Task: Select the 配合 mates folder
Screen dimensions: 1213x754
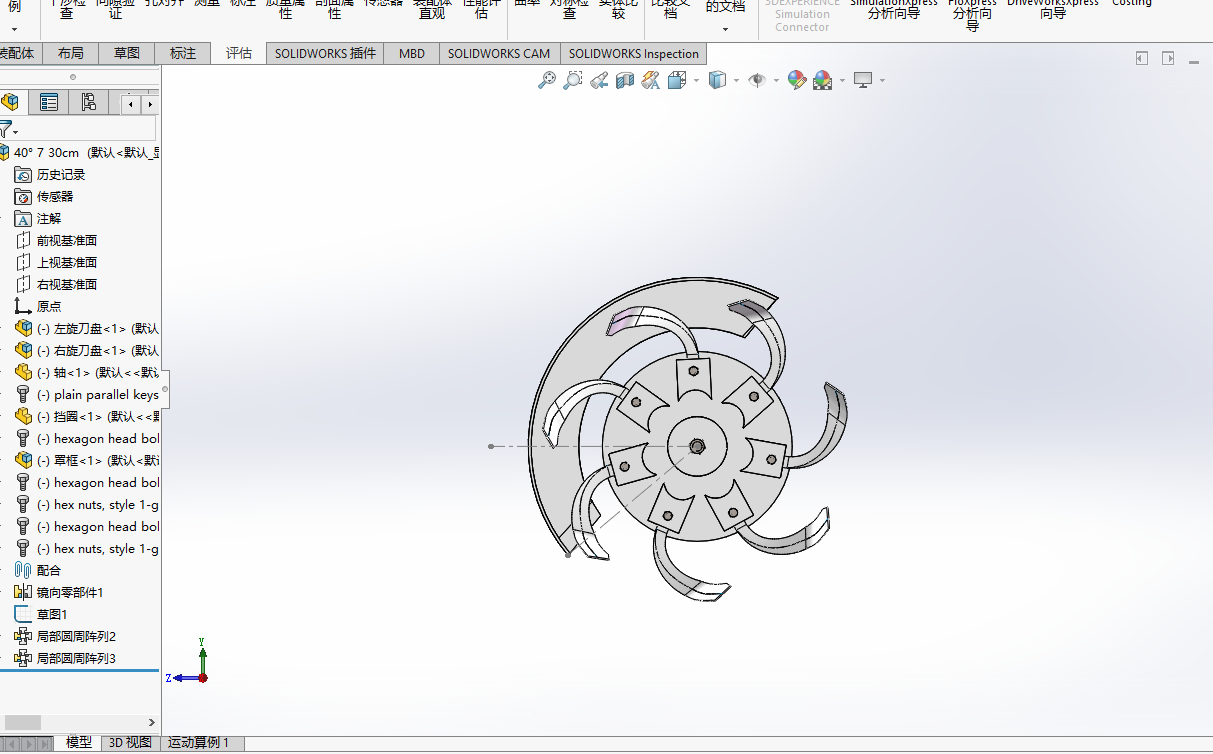Action: click(38, 571)
